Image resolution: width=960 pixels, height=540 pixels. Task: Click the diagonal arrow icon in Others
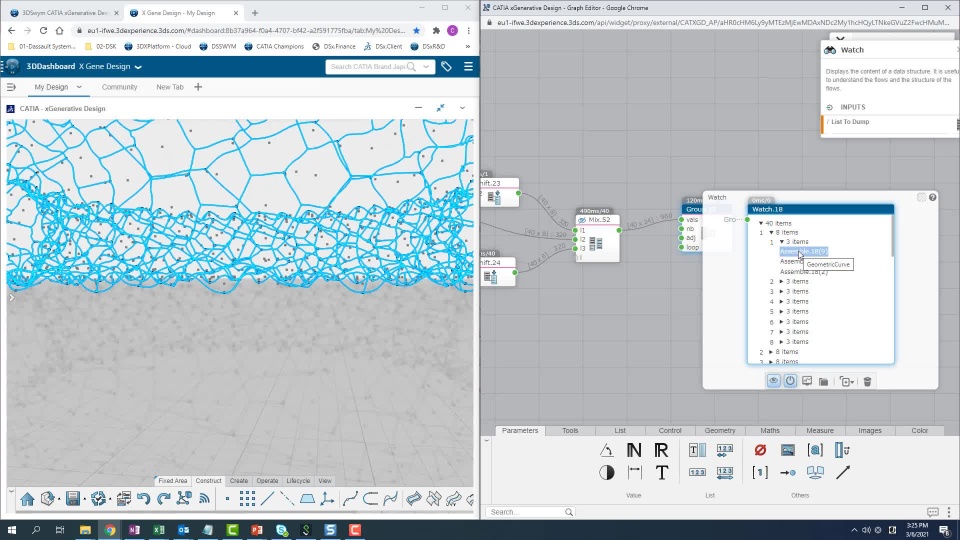coord(843,472)
